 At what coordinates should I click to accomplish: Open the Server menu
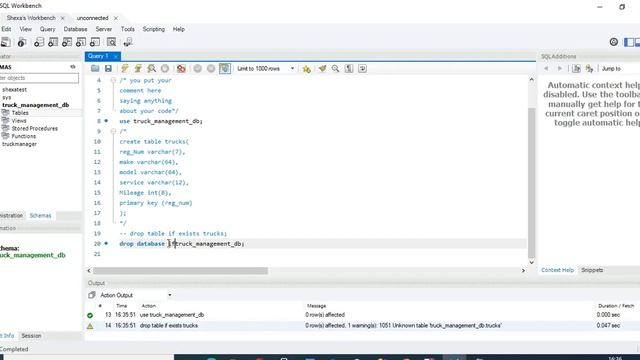click(104, 29)
